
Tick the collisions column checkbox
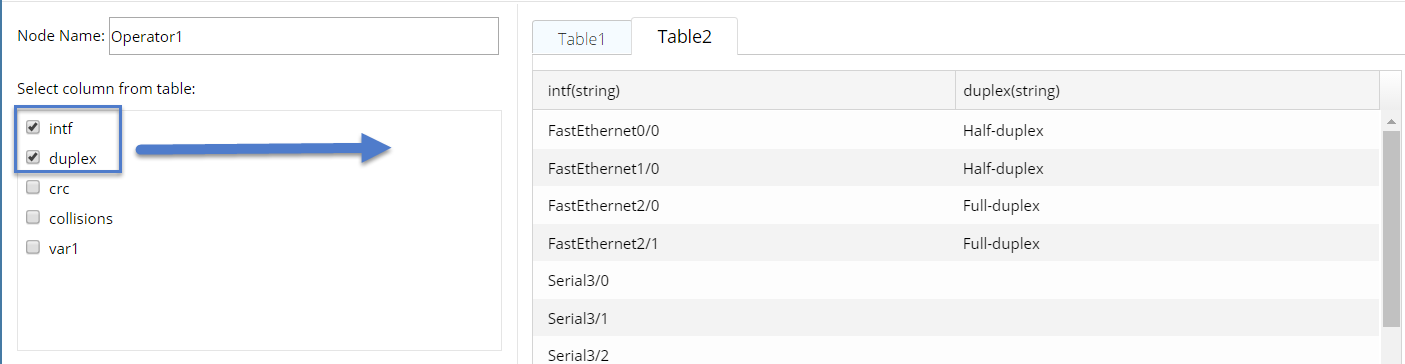[x=33, y=217]
